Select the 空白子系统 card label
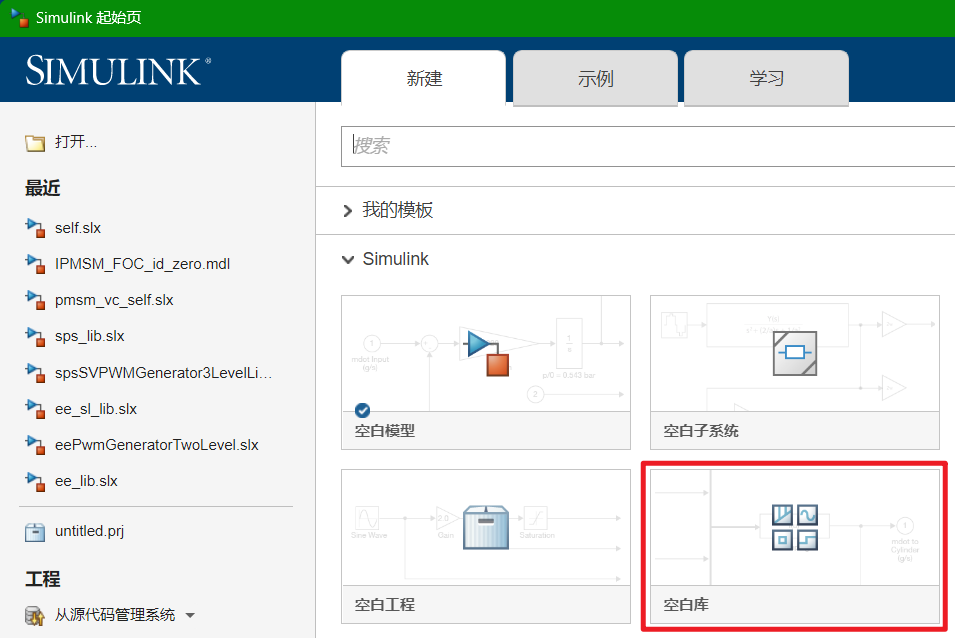Image resolution: width=955 pixels, height=638 pixels. coord(701,430)
